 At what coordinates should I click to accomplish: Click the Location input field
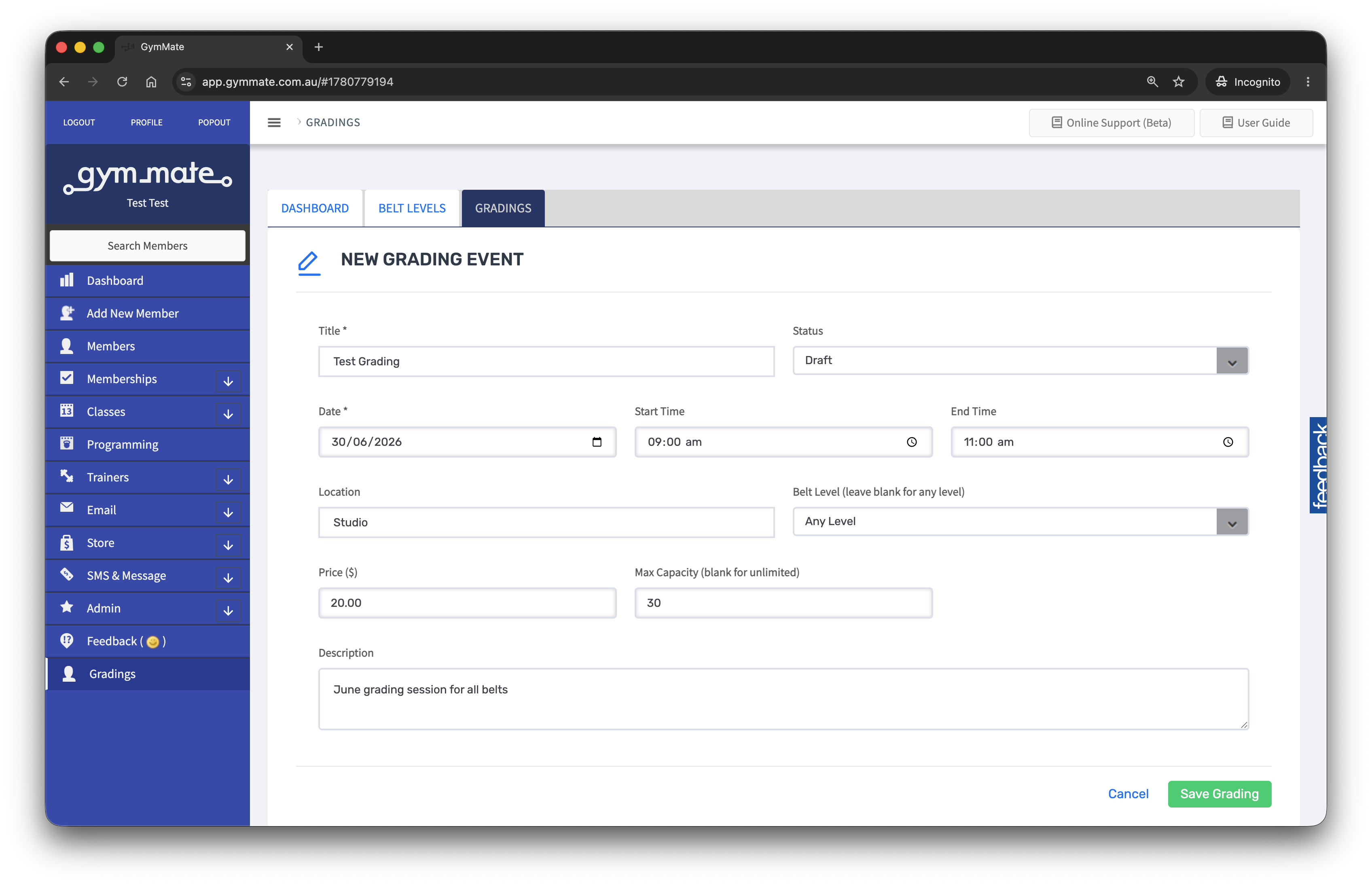tap(547, 522)
